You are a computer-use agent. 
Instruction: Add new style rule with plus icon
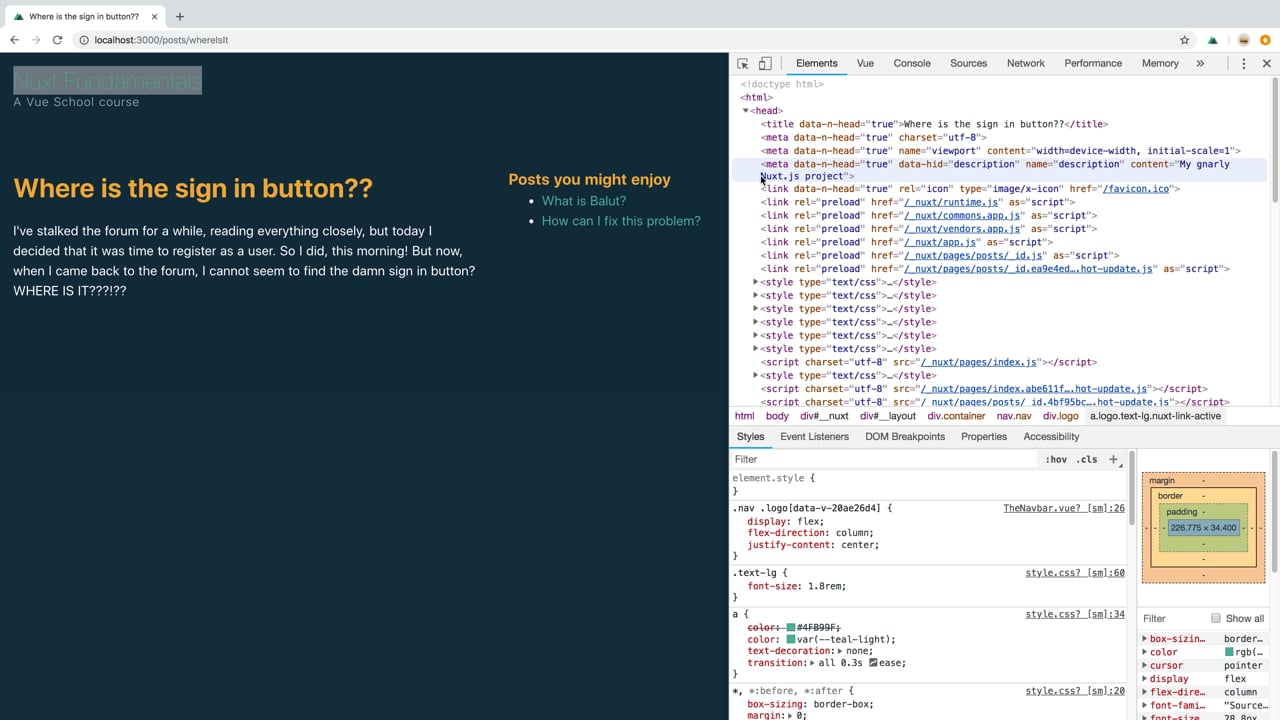[x=1113, y=459]
